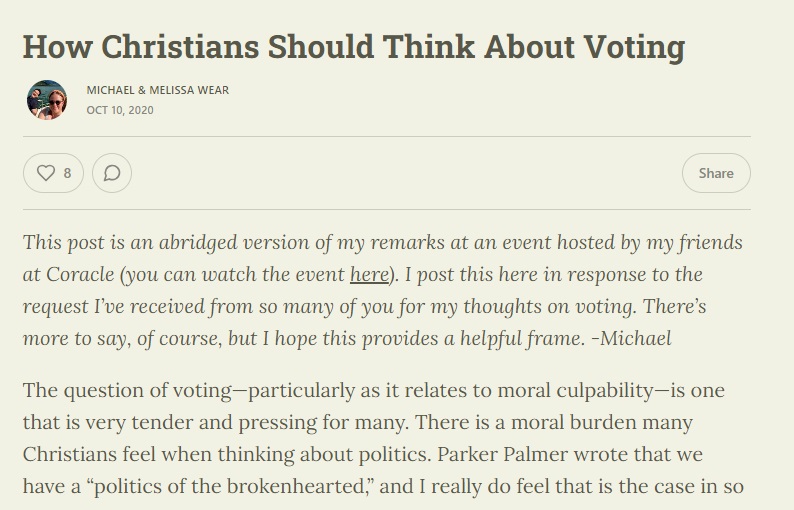Open the 'here' event link
794x510 pixels.
(368, 274)
